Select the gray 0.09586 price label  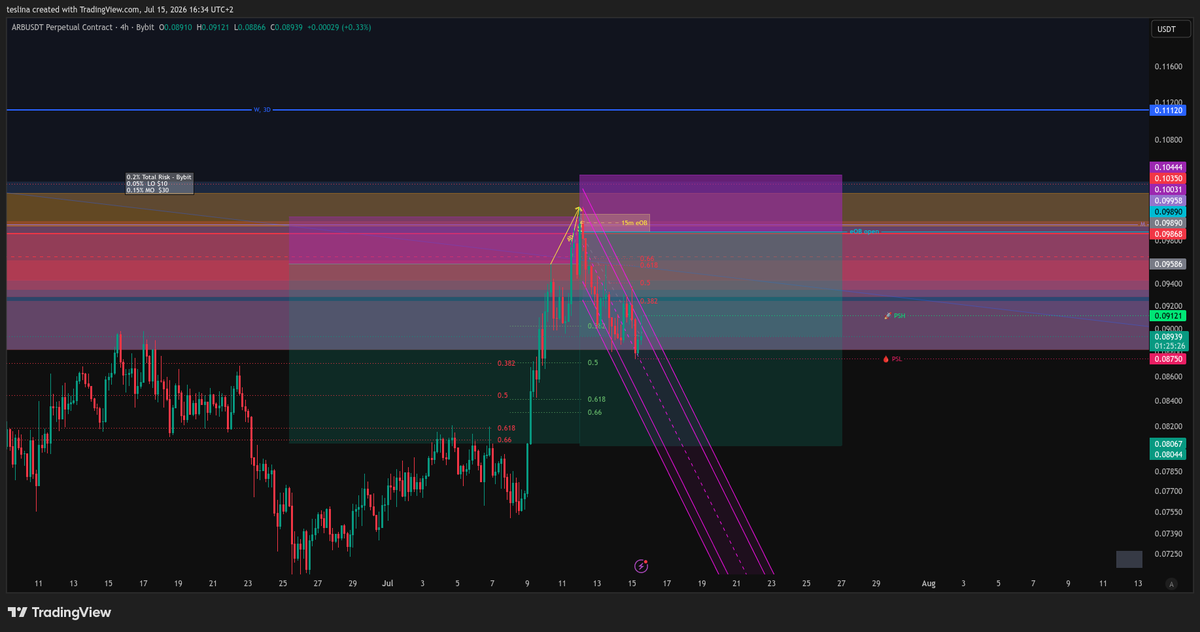coord(1168,264)
